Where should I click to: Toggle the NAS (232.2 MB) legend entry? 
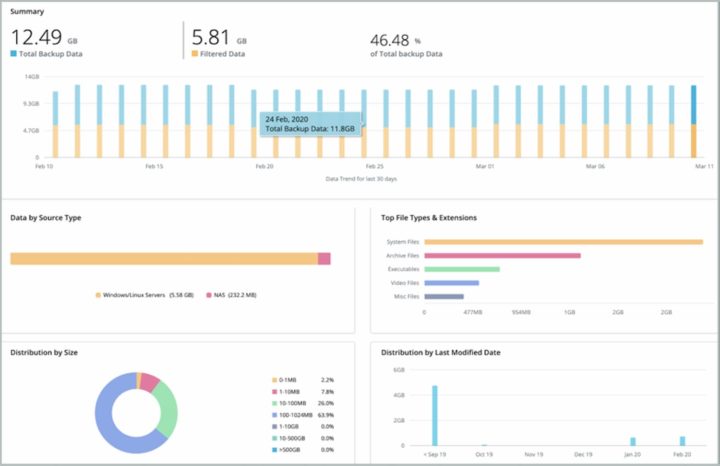point(231,295)
